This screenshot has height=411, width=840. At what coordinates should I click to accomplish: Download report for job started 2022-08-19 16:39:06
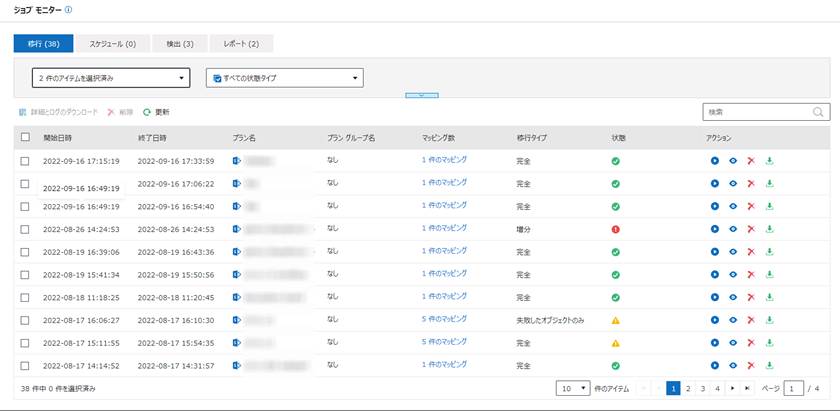769,252
